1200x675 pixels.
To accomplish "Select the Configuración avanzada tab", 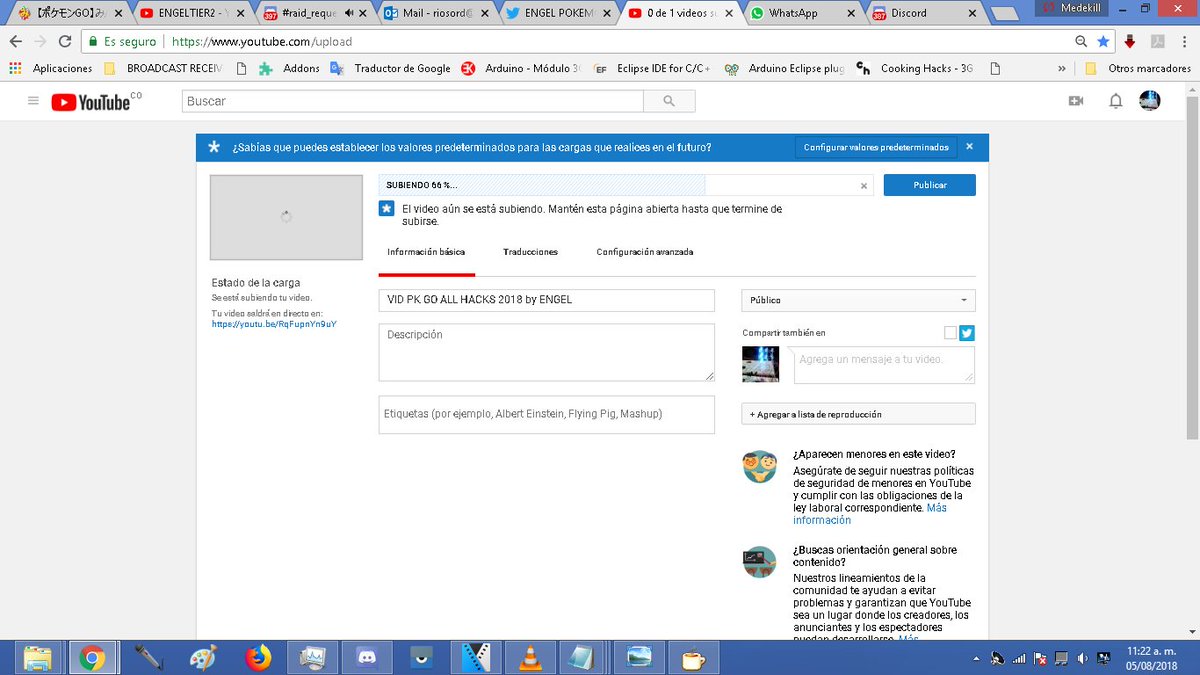I will [x=645, y=252].
